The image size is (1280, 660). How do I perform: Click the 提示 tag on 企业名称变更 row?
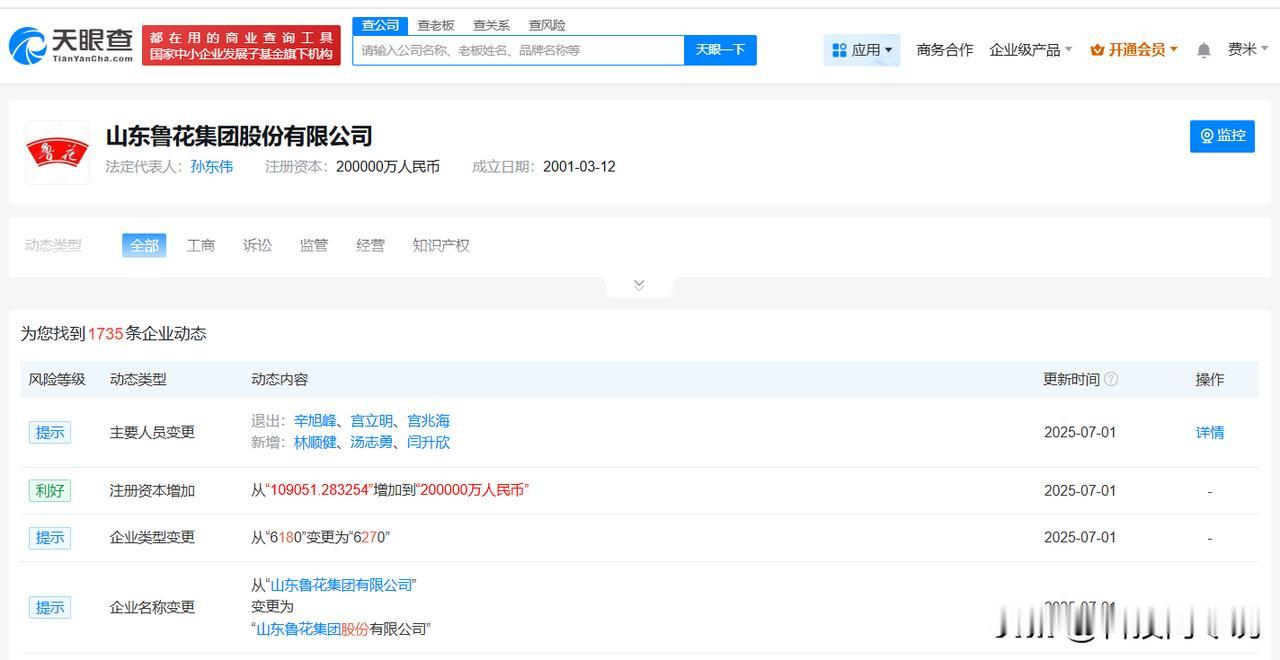[x=50, y=608]
